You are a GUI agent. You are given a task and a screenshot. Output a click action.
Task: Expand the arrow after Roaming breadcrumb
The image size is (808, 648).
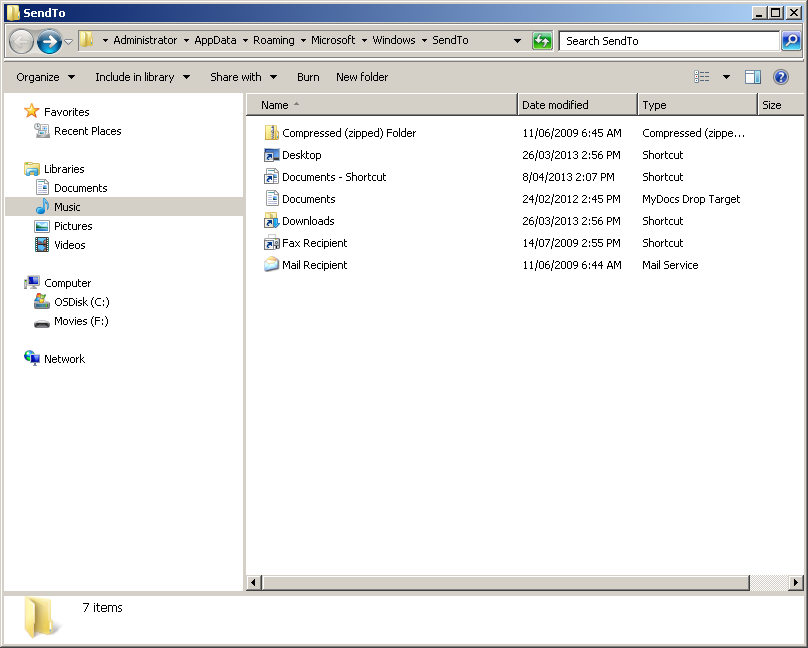tap(303, 40)
